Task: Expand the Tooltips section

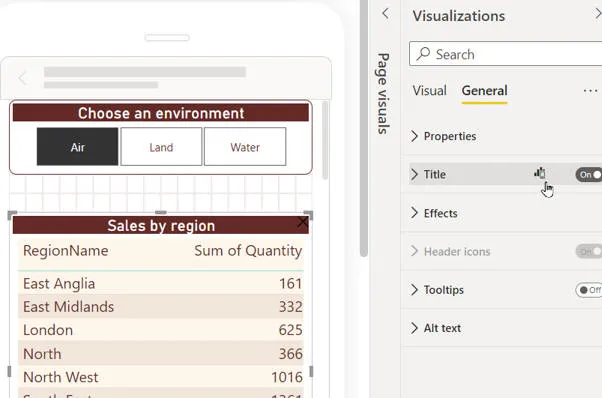Action: [414, 290]
